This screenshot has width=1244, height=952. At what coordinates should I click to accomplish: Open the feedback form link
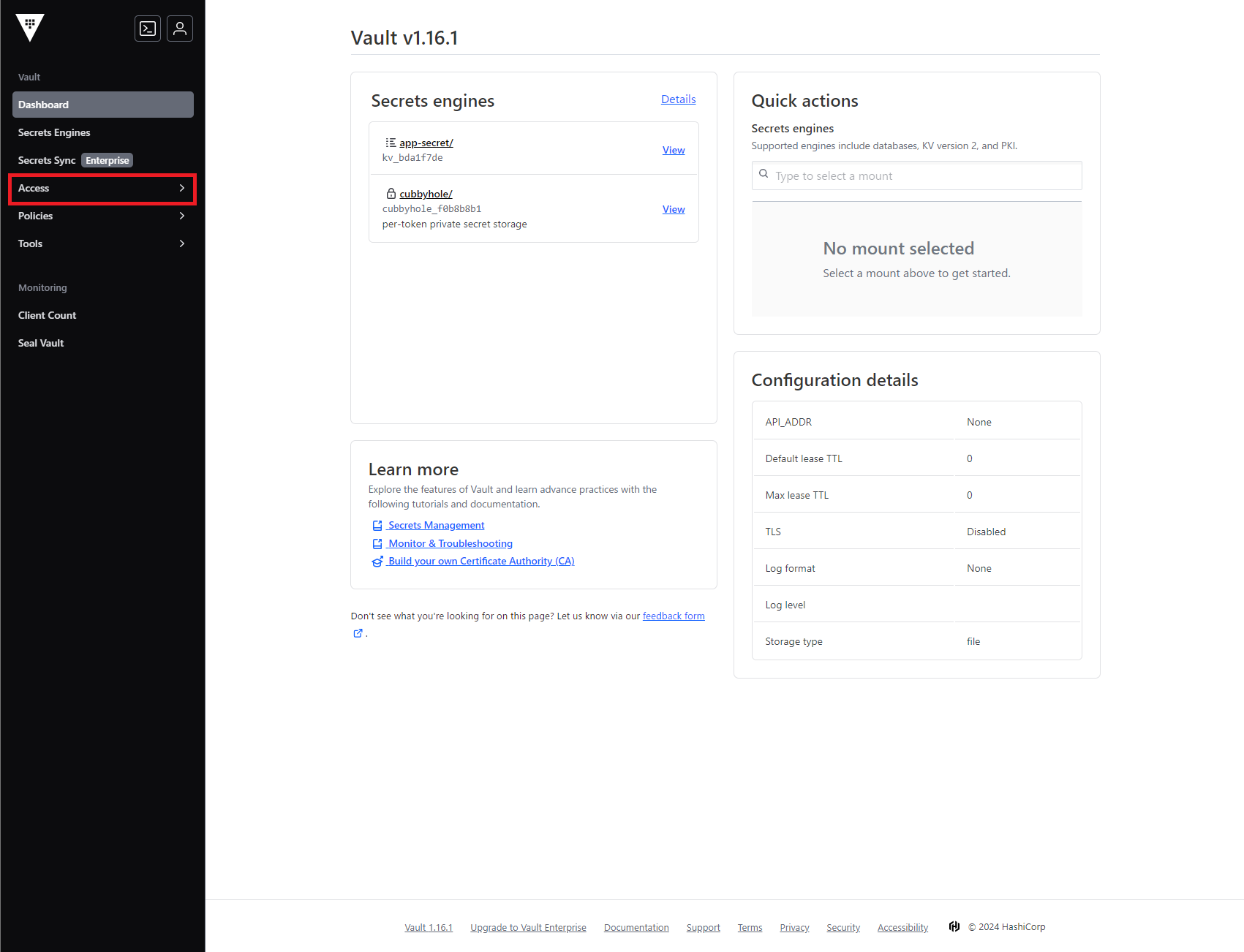pyautogui.click(x=674, y=616)
